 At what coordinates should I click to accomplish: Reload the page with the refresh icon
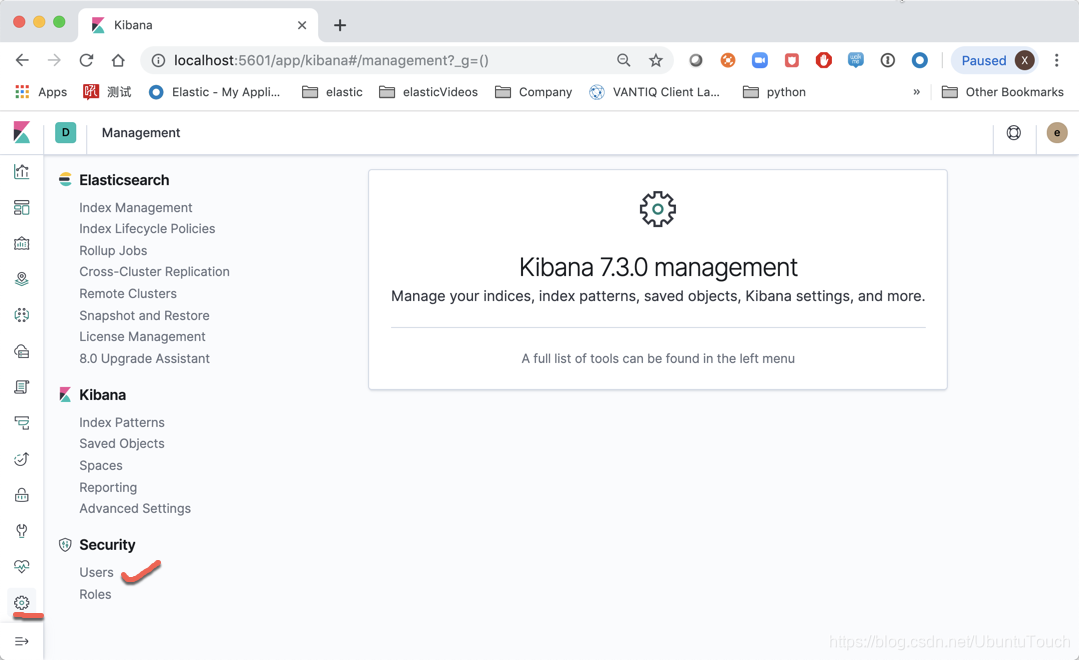click(86, 60)
